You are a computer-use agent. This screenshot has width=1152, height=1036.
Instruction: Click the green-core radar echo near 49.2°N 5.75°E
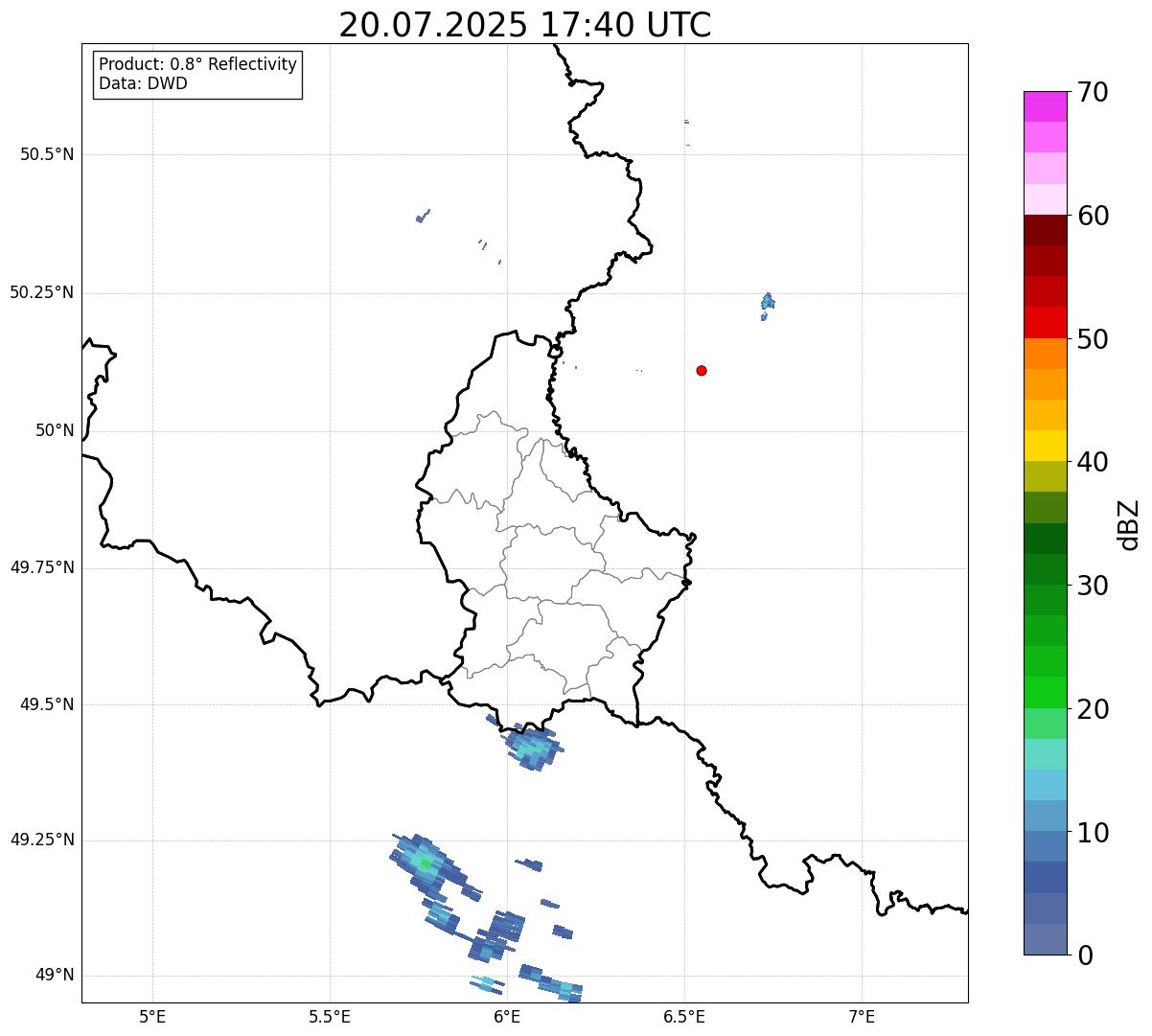tap(426, 864)
